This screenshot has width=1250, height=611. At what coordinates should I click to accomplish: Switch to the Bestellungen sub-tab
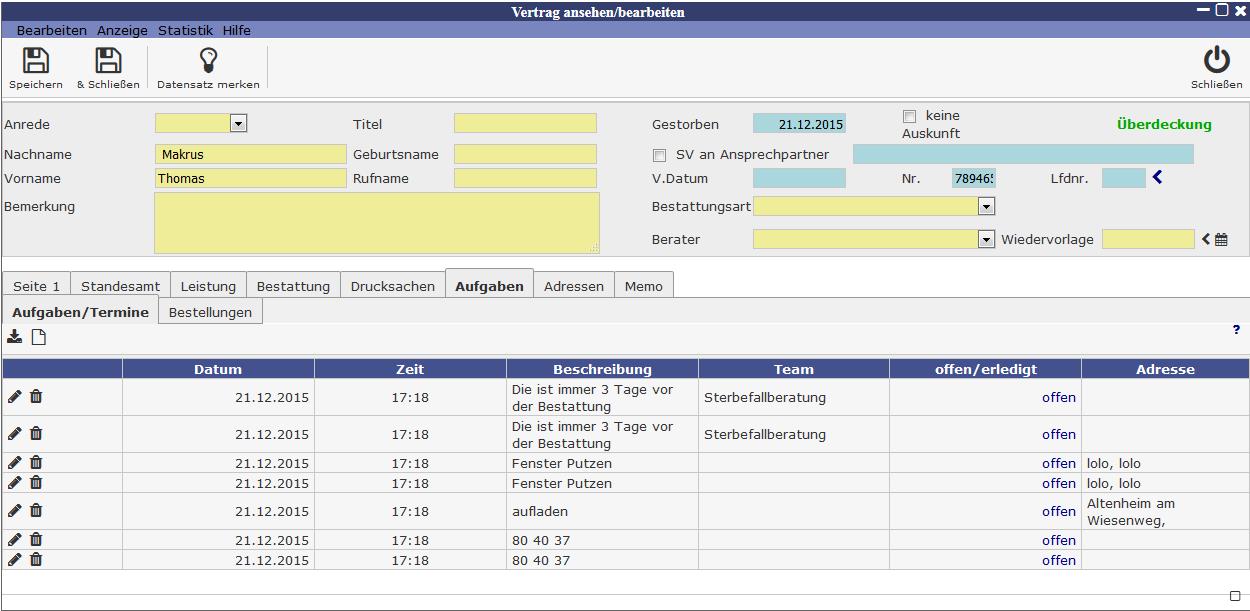(x=210, y=312)
